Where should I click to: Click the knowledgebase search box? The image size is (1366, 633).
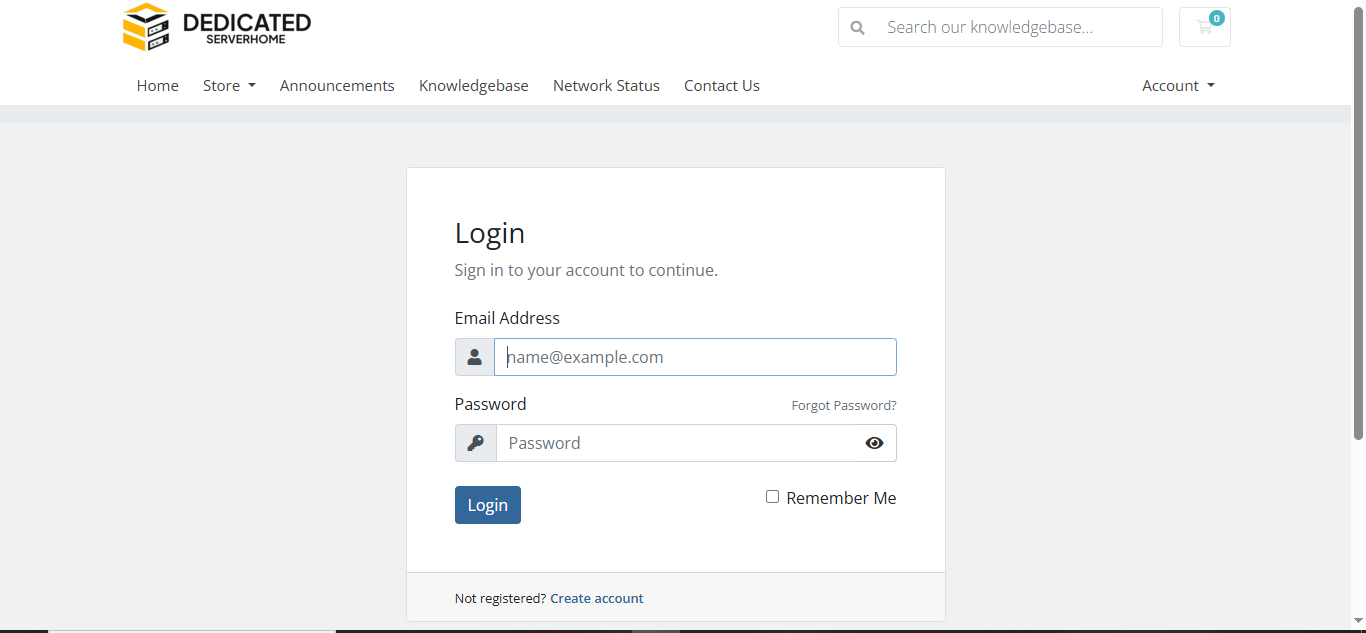coord(1015,28)
